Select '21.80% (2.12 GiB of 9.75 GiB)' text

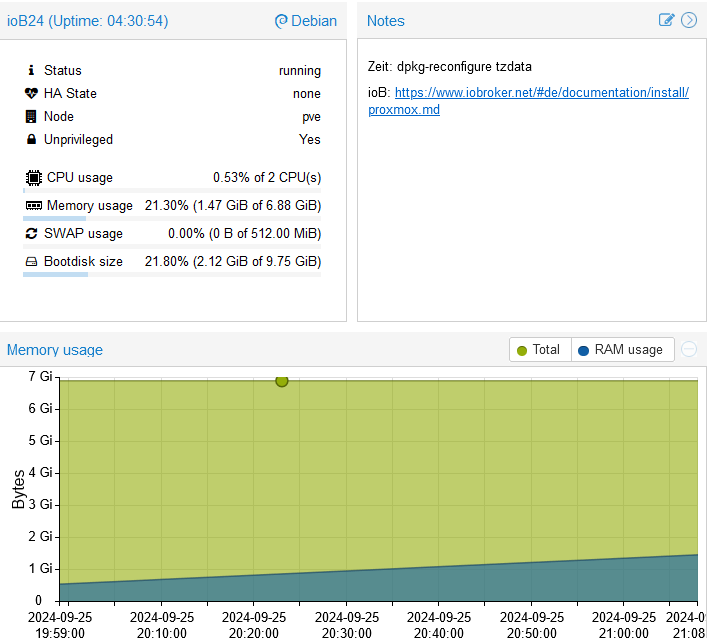point(233,262)
